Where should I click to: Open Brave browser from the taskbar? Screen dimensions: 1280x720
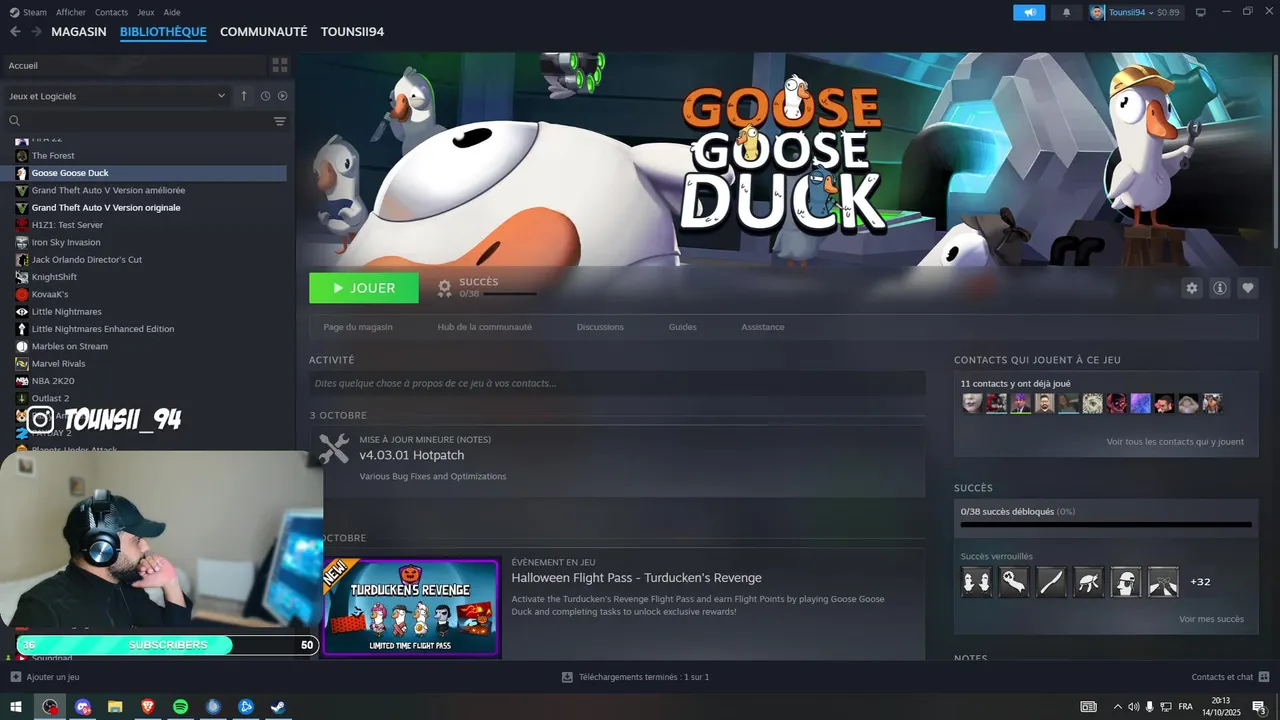tap(148, 707)
